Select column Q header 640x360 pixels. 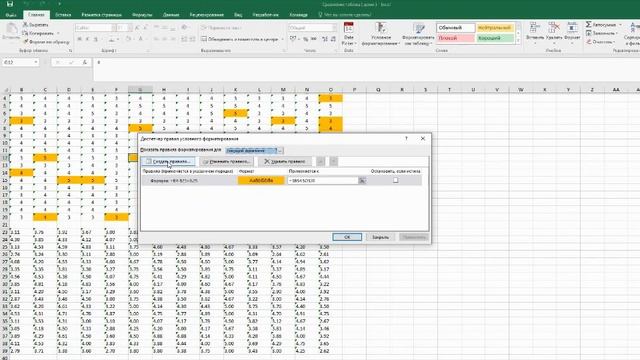click(378, 89)
